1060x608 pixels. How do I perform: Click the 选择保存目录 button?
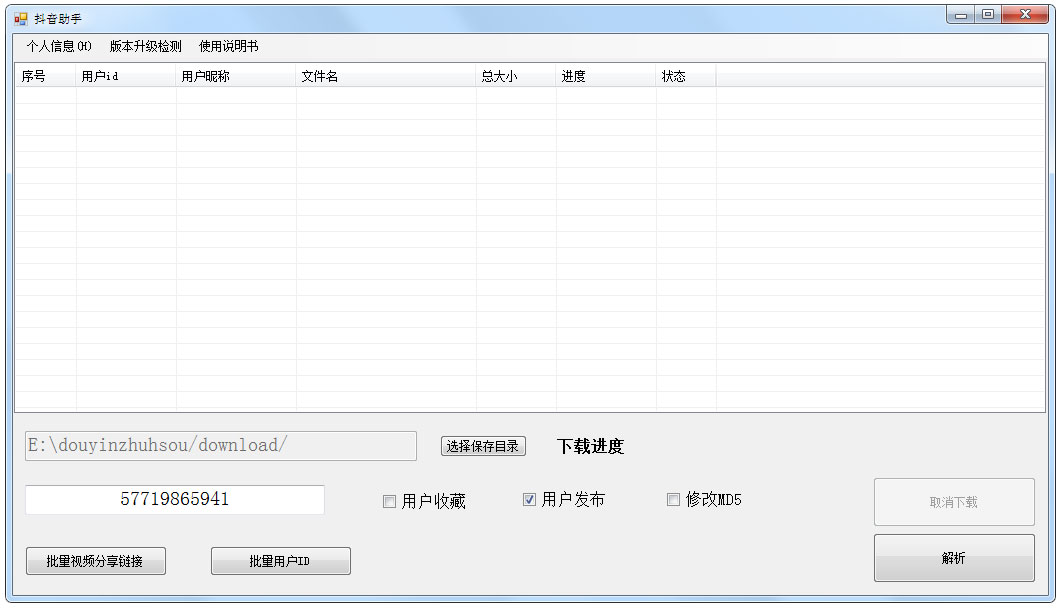pos(483,446)
